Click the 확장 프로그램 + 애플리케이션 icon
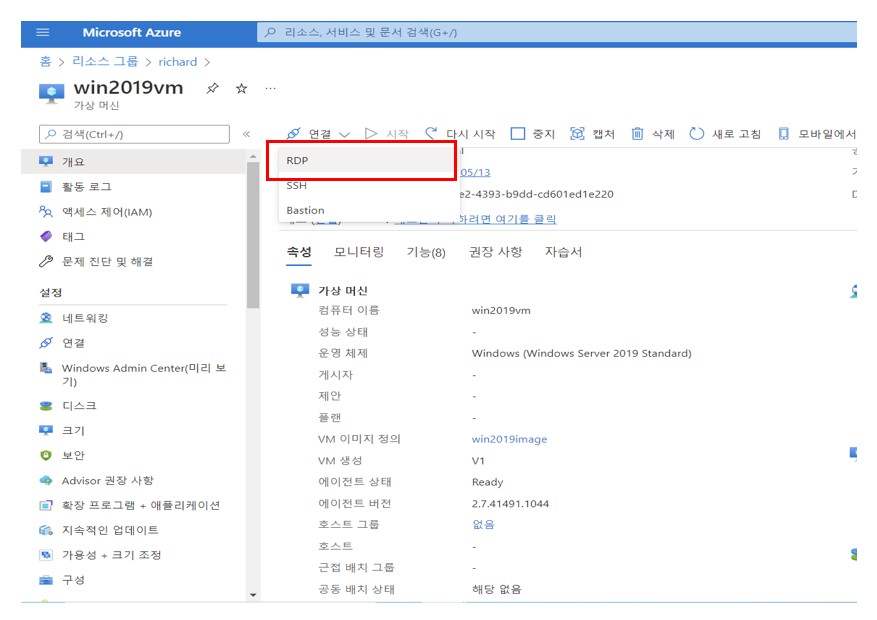 pos(46,505)
